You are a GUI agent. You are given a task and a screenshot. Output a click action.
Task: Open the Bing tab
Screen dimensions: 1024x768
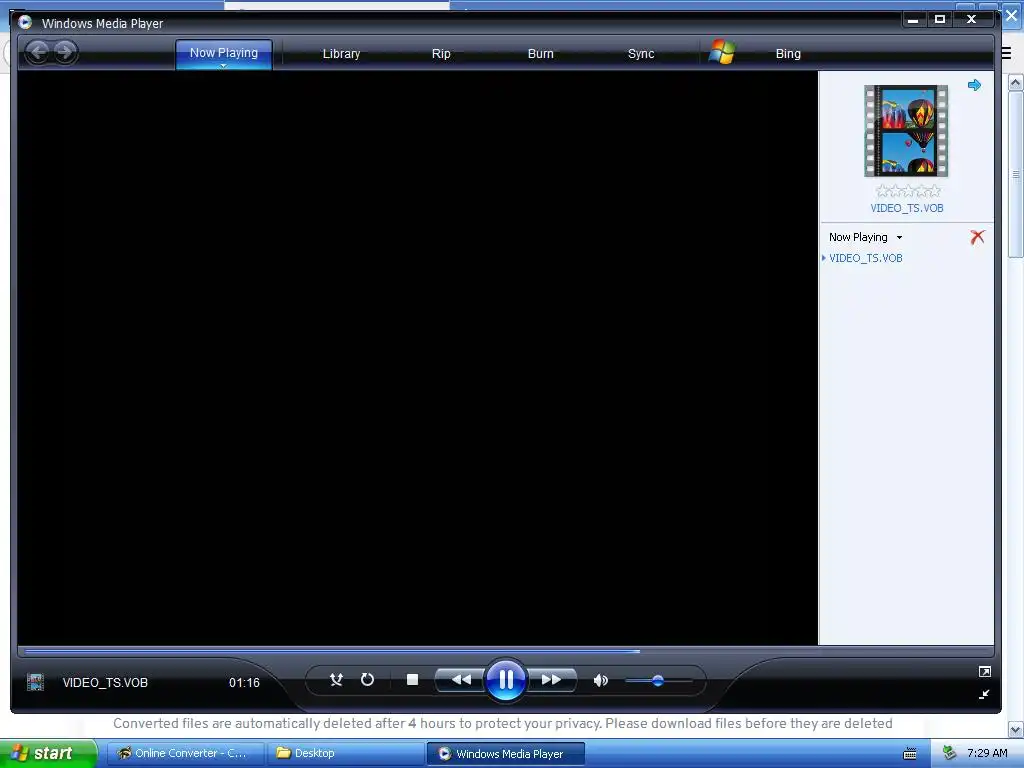788,54
